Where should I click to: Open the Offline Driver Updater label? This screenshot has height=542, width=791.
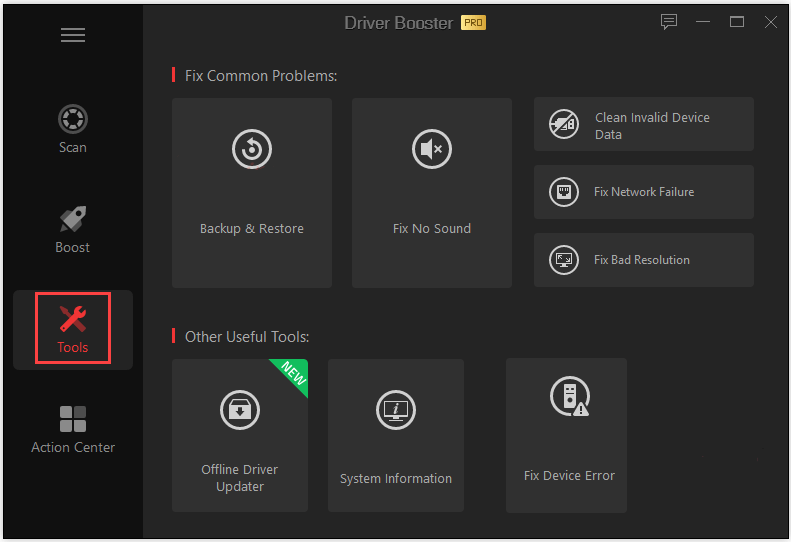pos(240,478)
